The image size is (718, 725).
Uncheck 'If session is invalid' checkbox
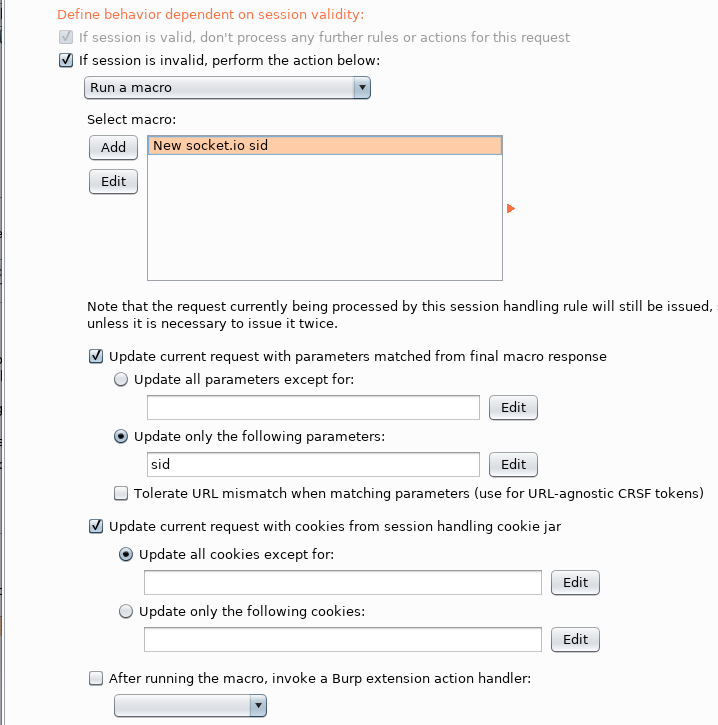pos(66,60)
